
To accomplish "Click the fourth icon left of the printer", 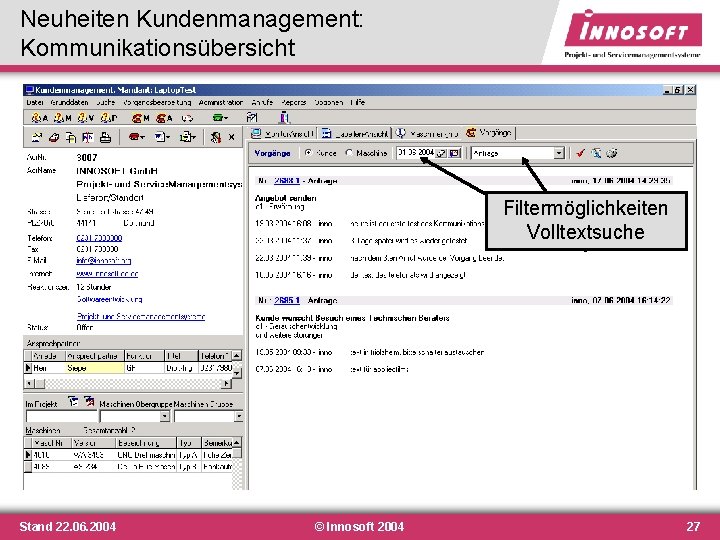I will click(x=88, y=137).
